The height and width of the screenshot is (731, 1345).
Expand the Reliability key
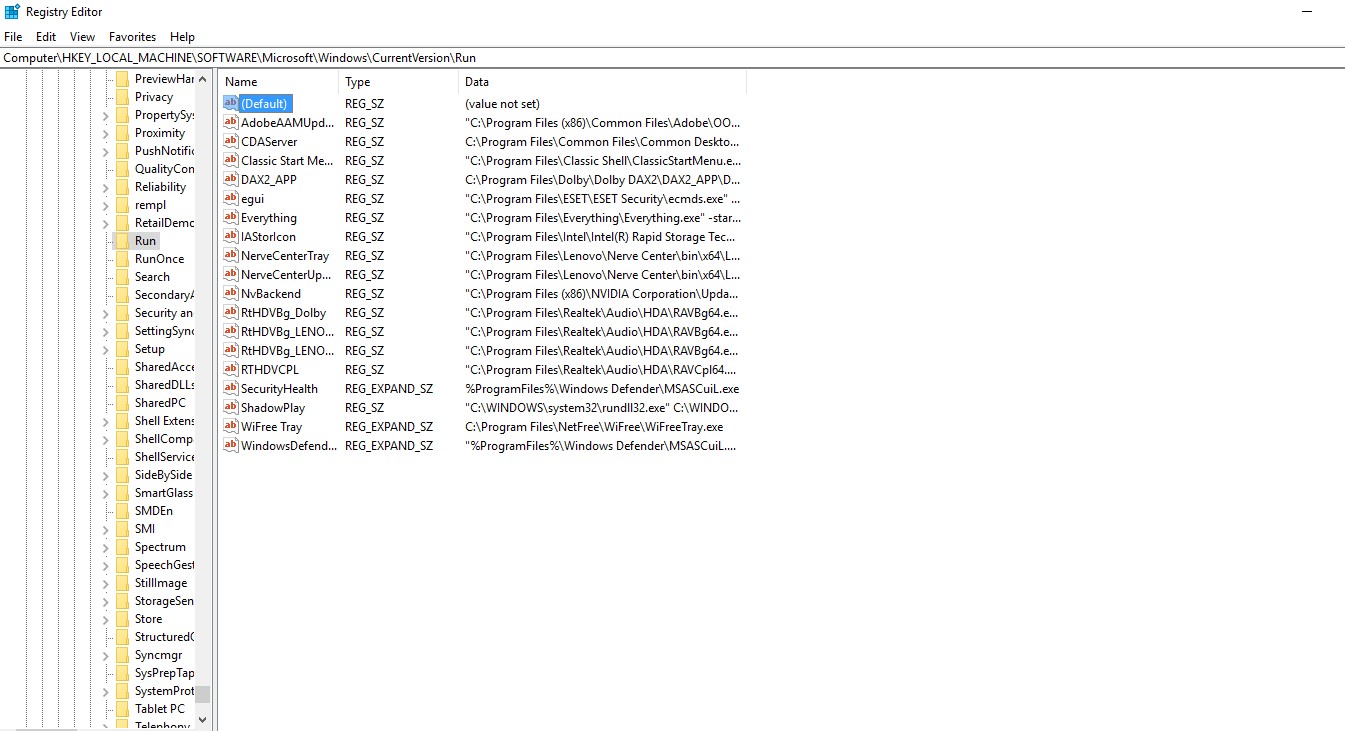[106, 187]
